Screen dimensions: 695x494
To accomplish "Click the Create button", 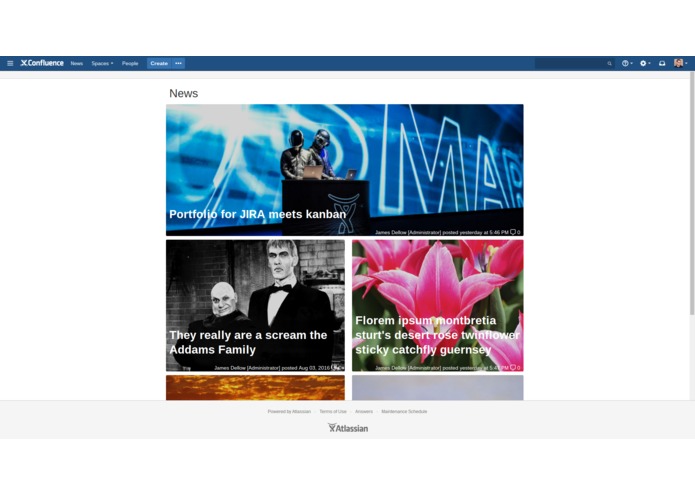I will coord(159,63).
